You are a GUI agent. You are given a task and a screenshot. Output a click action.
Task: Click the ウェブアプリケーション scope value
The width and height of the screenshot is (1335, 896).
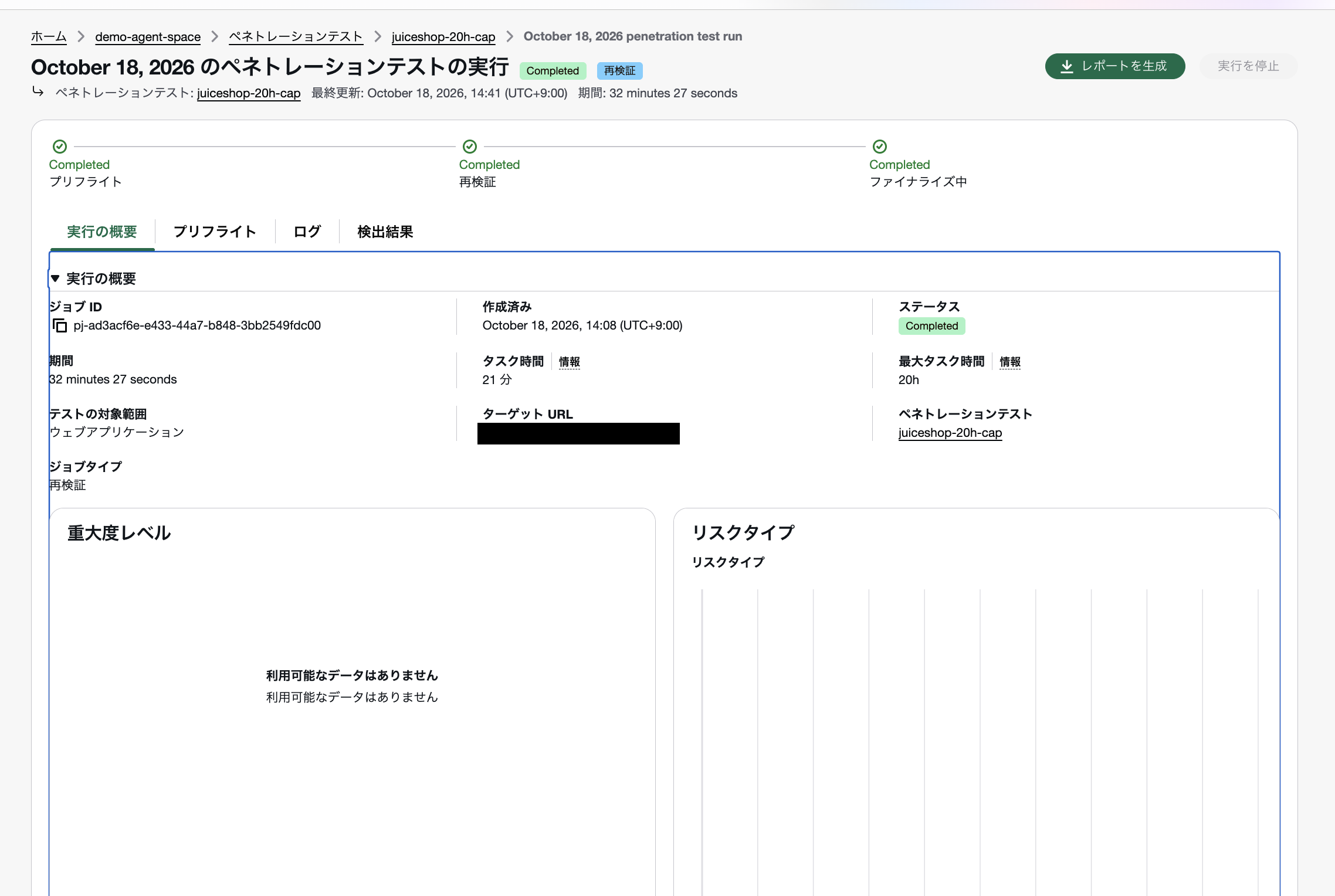117,432
